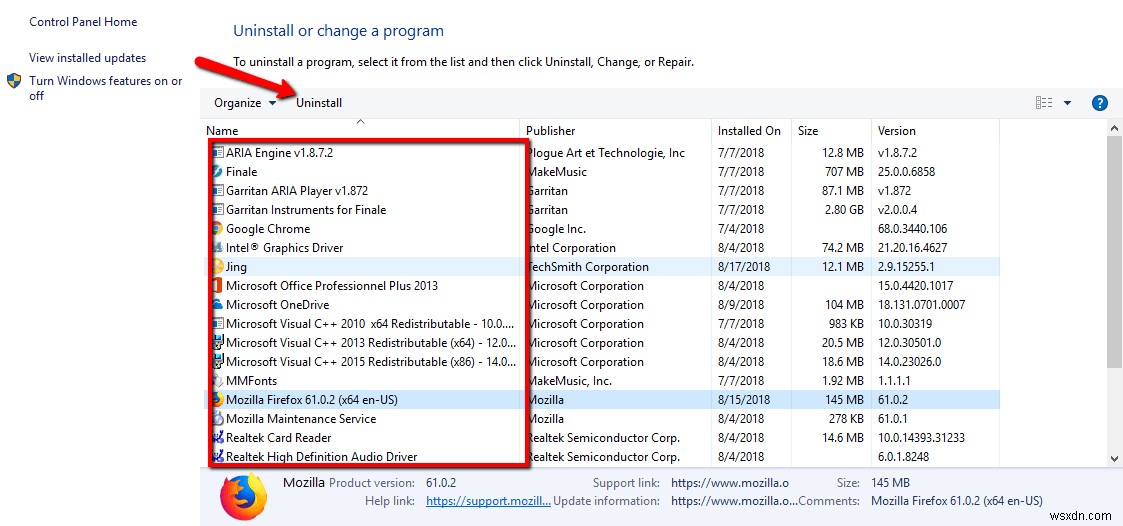Image resolution: width=1123 pixels, height=526 pixels.
Task: Select the Mozilla Firefox 61.0.2 (x64 en-US) entry
Action: pyautogui.click(x=312, y=400)
